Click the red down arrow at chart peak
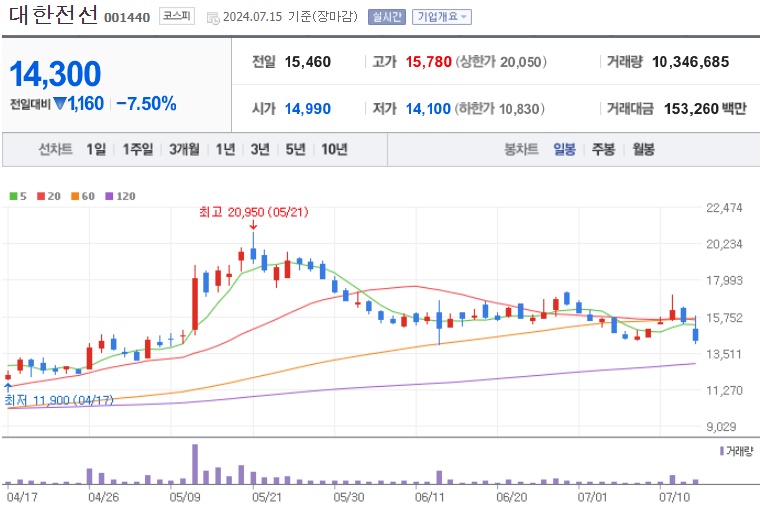The image size is (760, 510). (x=253, y=226)
